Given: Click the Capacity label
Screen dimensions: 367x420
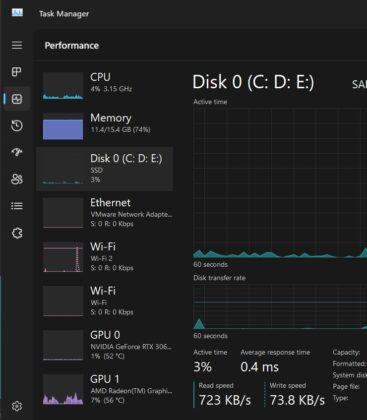Looking at the screenshot, I should pos(346,352).
